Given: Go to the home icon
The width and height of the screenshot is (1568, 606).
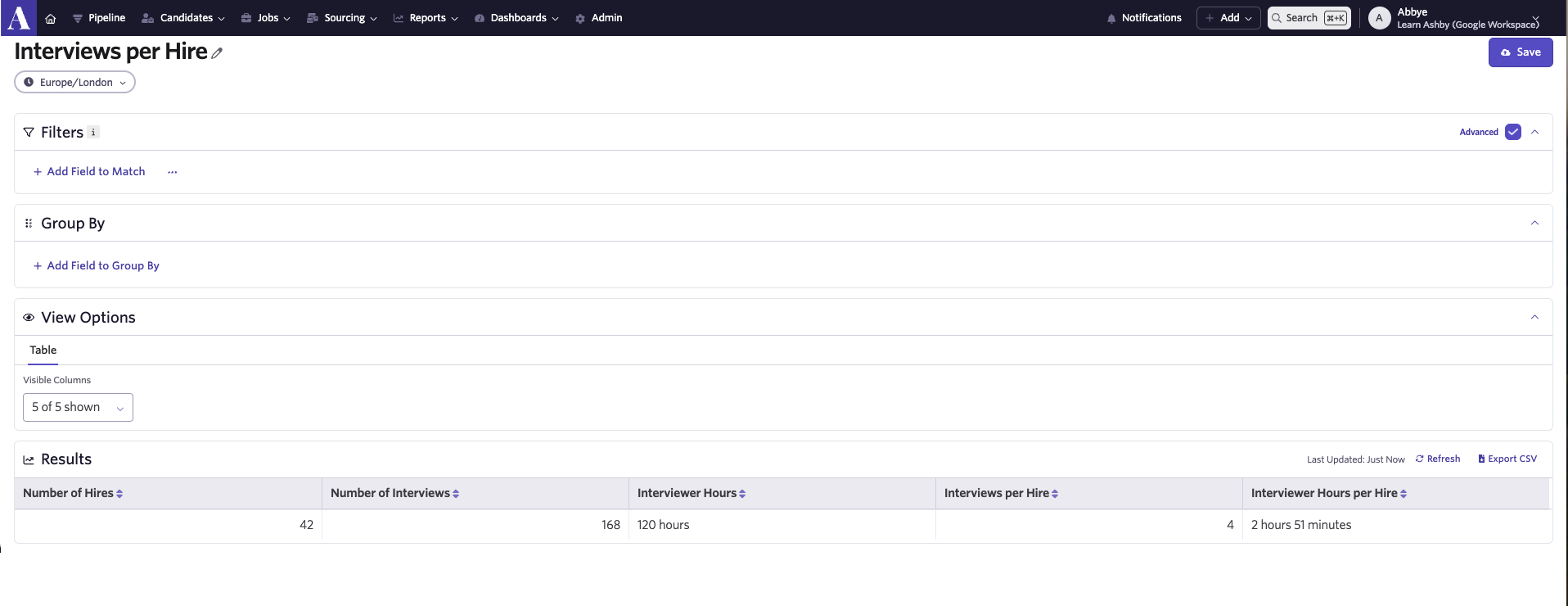Looking at the screenshot, I should click(51, 18).
